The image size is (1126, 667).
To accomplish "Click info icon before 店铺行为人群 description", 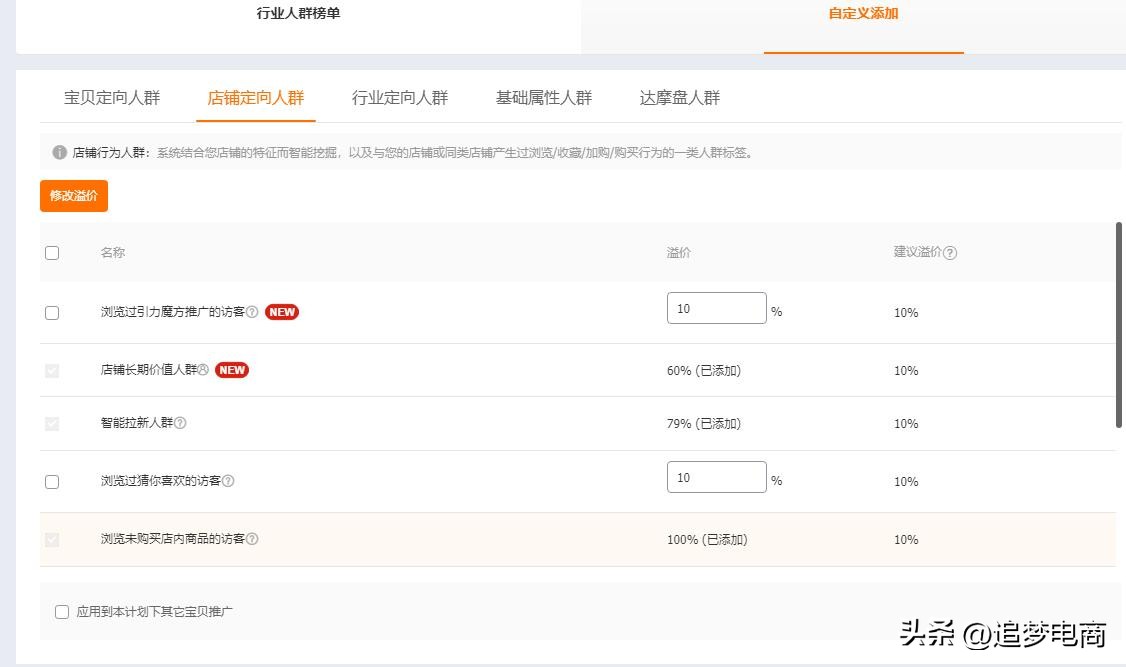I will click(60, 153).
